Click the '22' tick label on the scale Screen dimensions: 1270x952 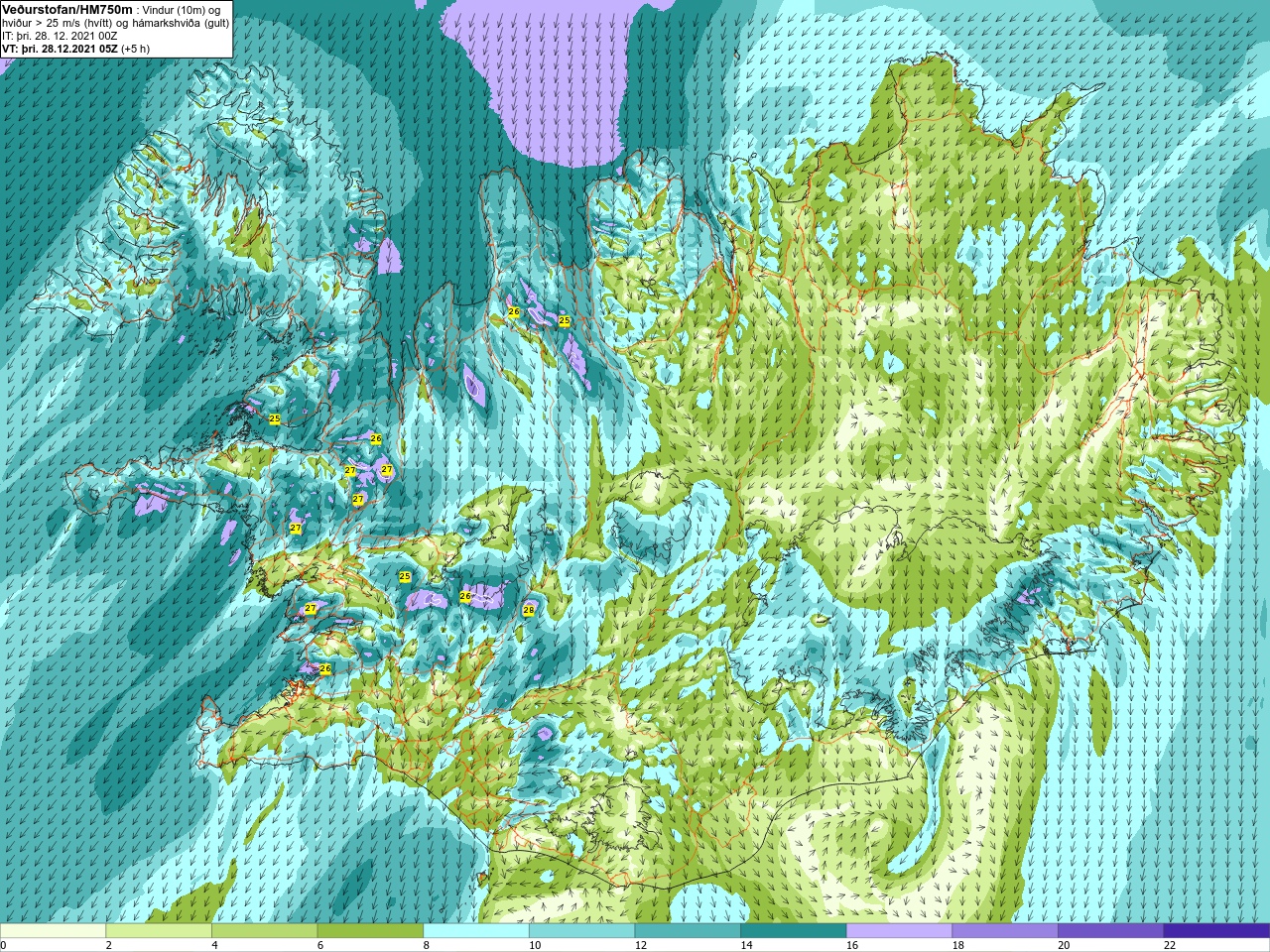(1170, 945)
